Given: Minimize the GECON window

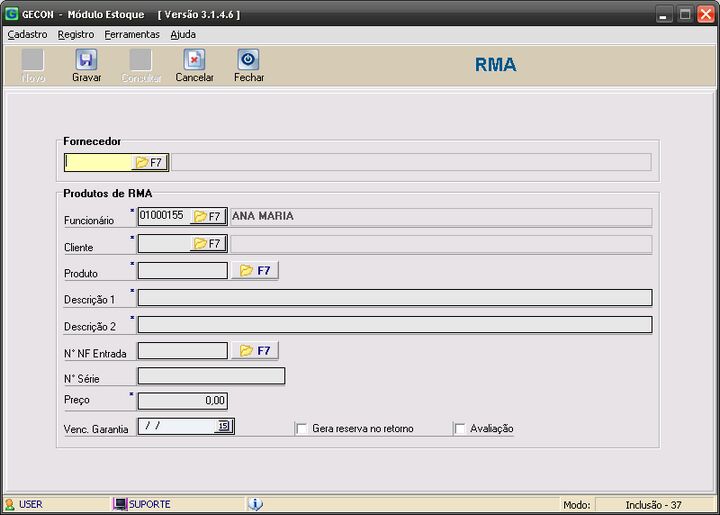Looking at the screenshot, I should tap(663, 14).
